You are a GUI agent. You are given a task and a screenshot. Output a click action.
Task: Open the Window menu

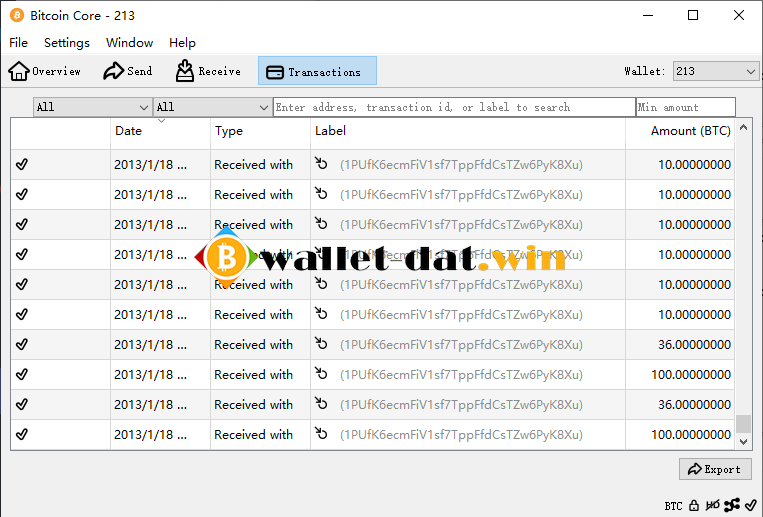pyautogui.click(x=129, y=43)
